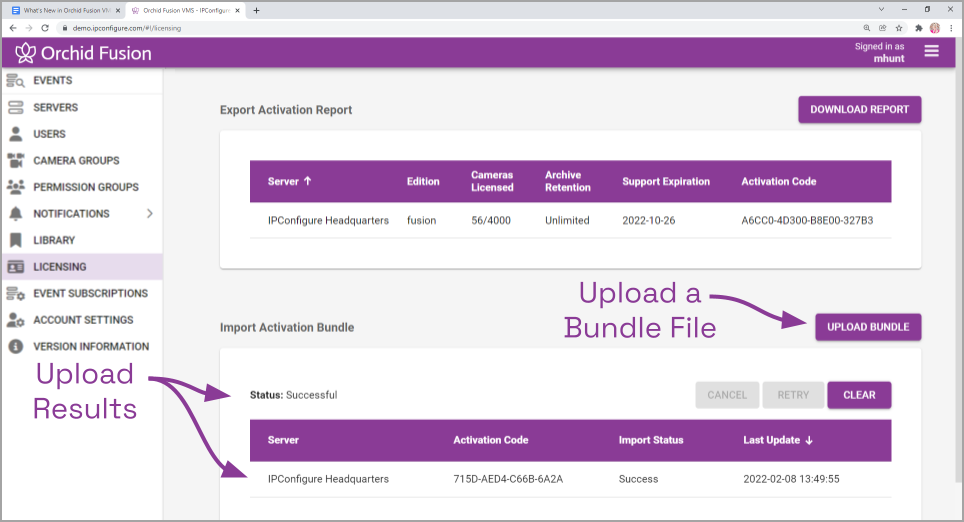
Task: Open the Events sidebar icon
Action: coord(15,81)
